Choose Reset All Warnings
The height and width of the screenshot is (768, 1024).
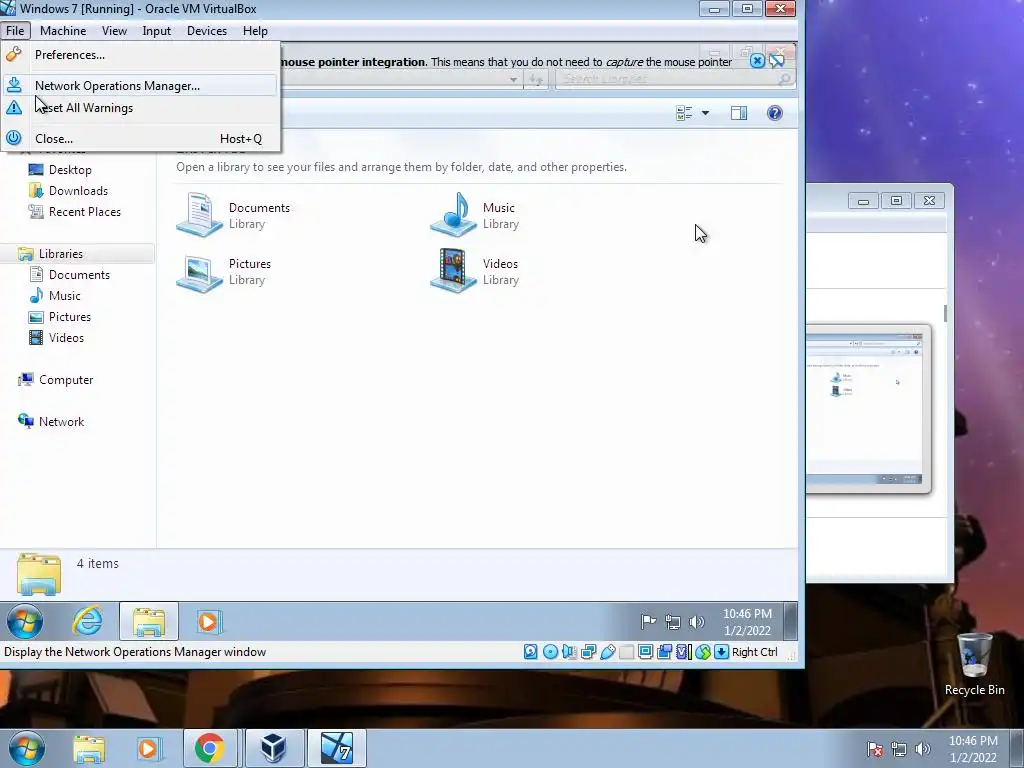tap(140, 108)
